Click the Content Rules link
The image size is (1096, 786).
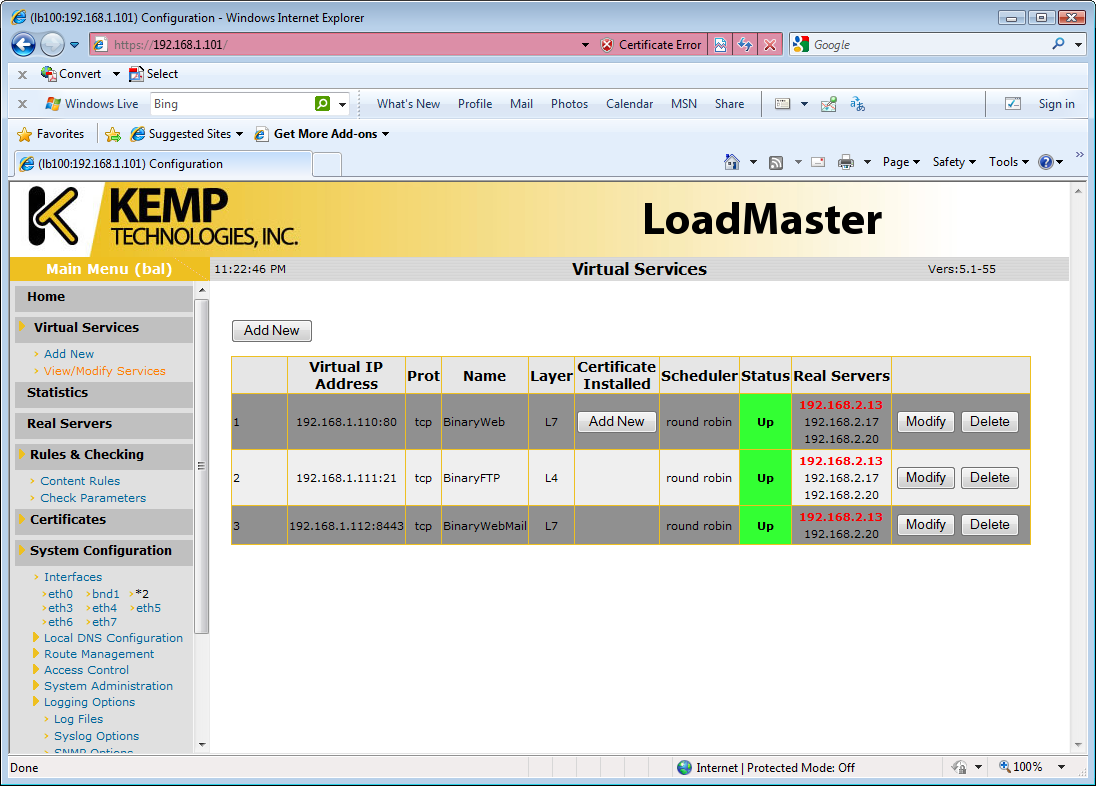[x=80, y=481]
